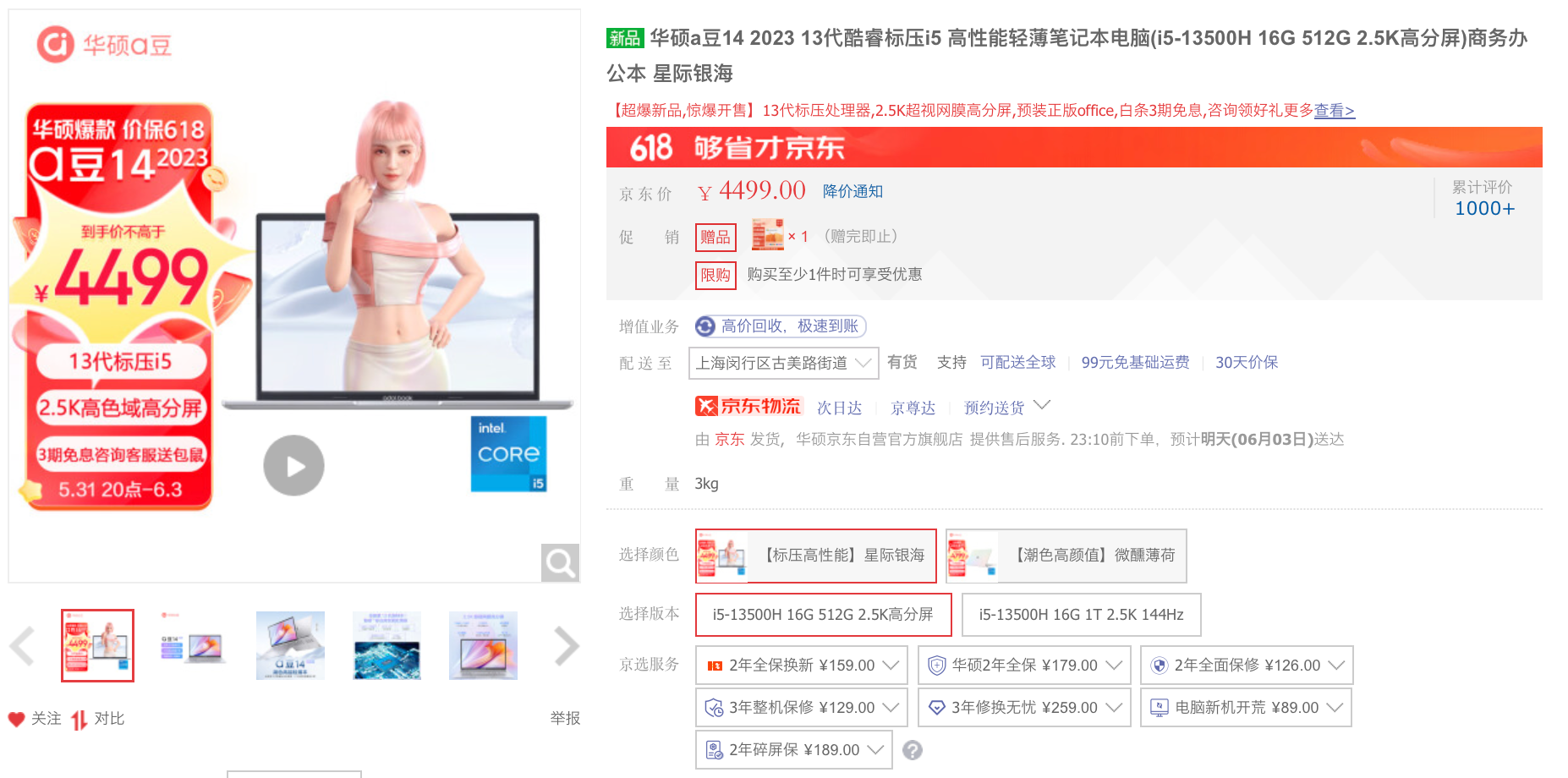The image size is (1568, 778).
Task: Show next thumbnails with right arrow
Action: pos(566,646)
